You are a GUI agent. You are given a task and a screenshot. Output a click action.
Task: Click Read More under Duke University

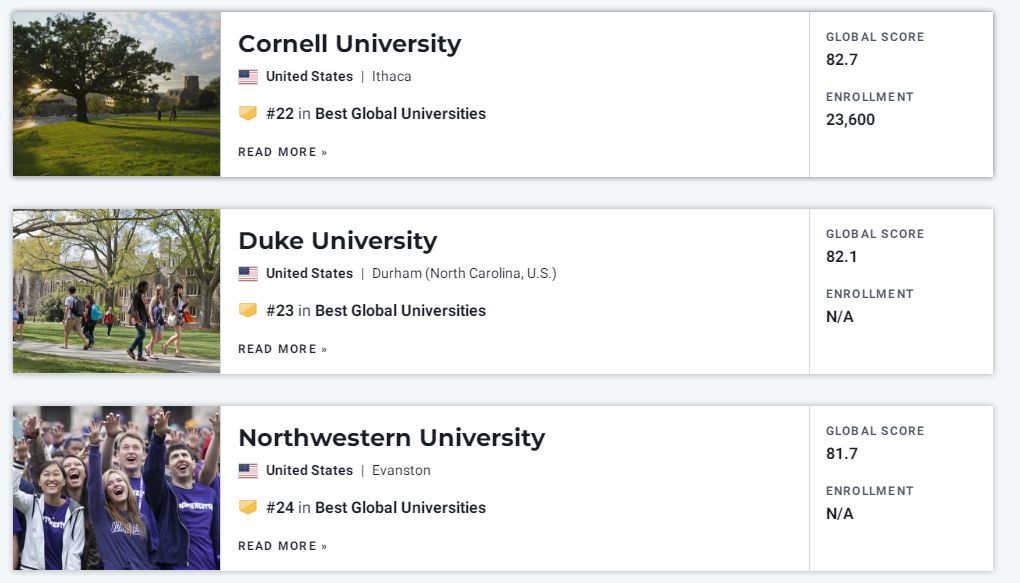pyautogui.click(x=282, y=349)
